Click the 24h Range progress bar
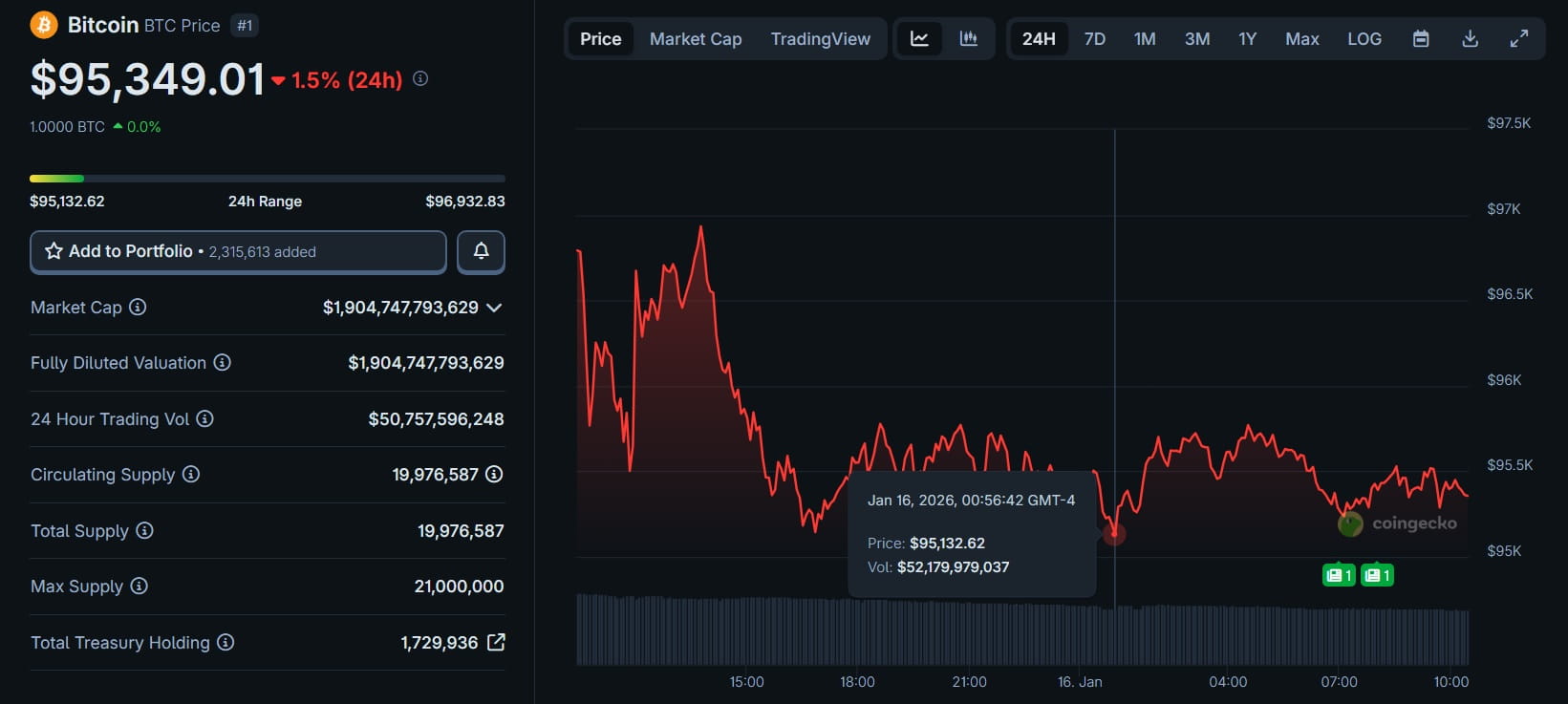 point(267,179)
